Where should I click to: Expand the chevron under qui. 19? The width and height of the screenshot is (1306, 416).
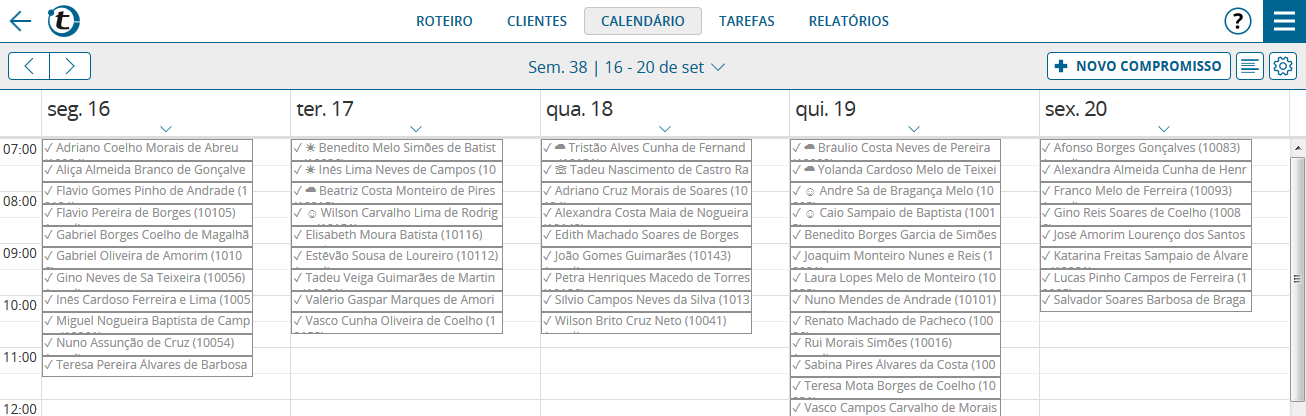pos(913,128)
